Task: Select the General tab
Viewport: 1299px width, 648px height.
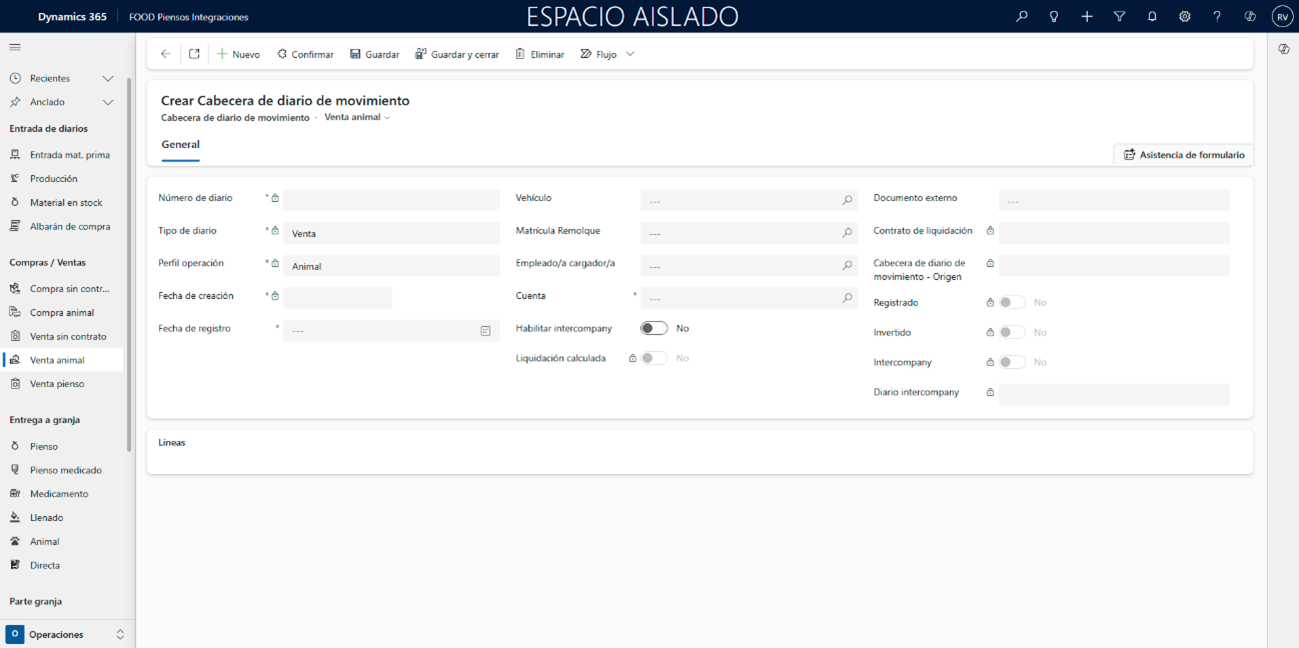Action: [181, 145]
